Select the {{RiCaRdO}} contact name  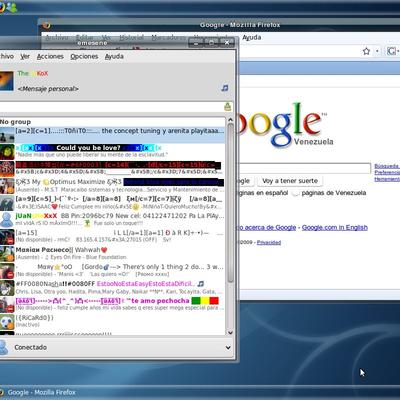click(34, 317)
